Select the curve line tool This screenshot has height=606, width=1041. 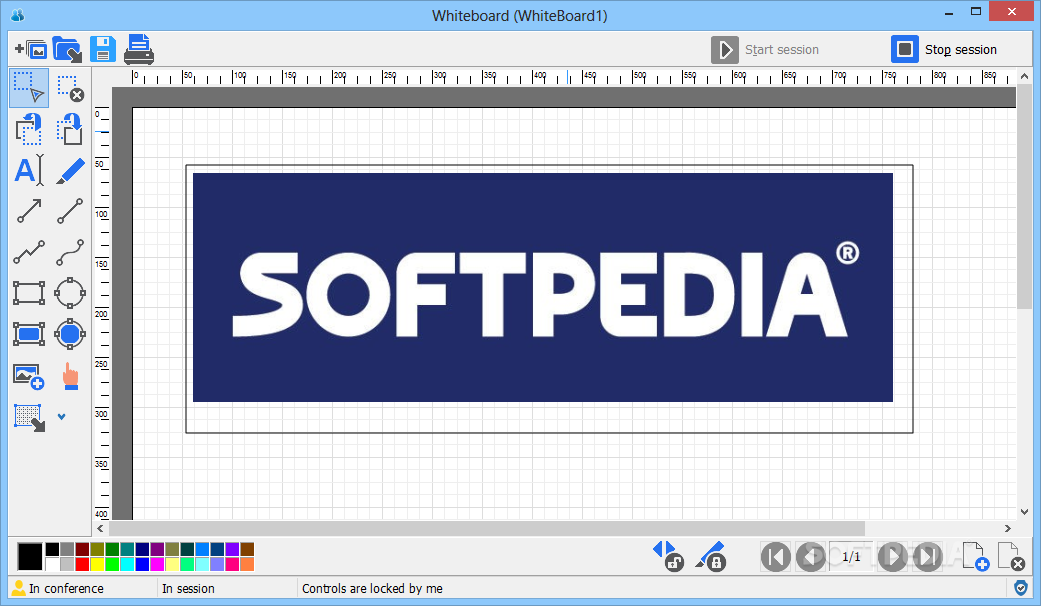(x=70, y=252)
